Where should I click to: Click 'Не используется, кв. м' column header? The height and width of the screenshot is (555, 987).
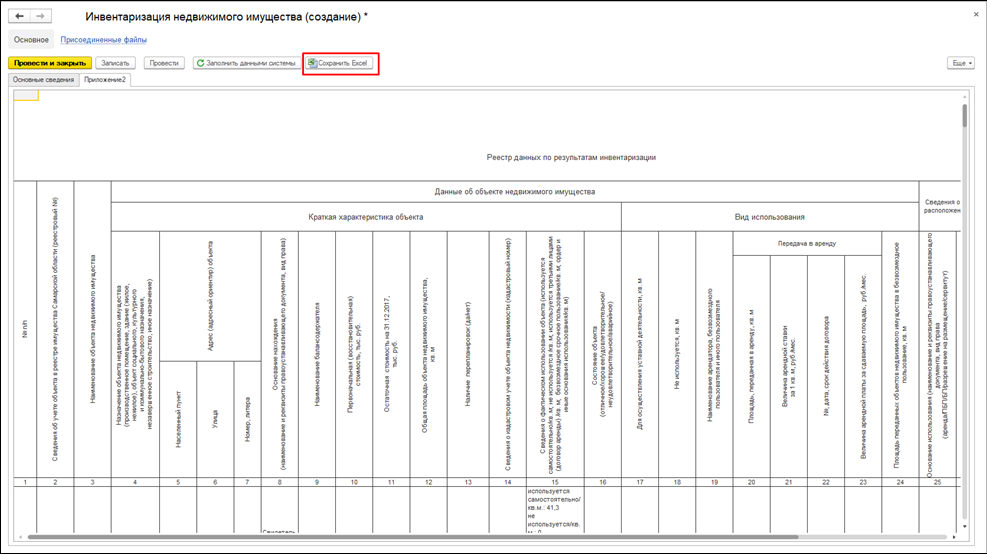(x=677, y=354)
